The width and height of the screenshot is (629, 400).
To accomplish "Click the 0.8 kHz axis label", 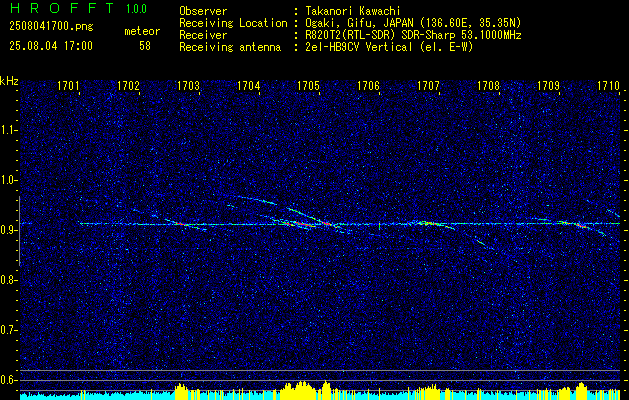I will point(9,280).
